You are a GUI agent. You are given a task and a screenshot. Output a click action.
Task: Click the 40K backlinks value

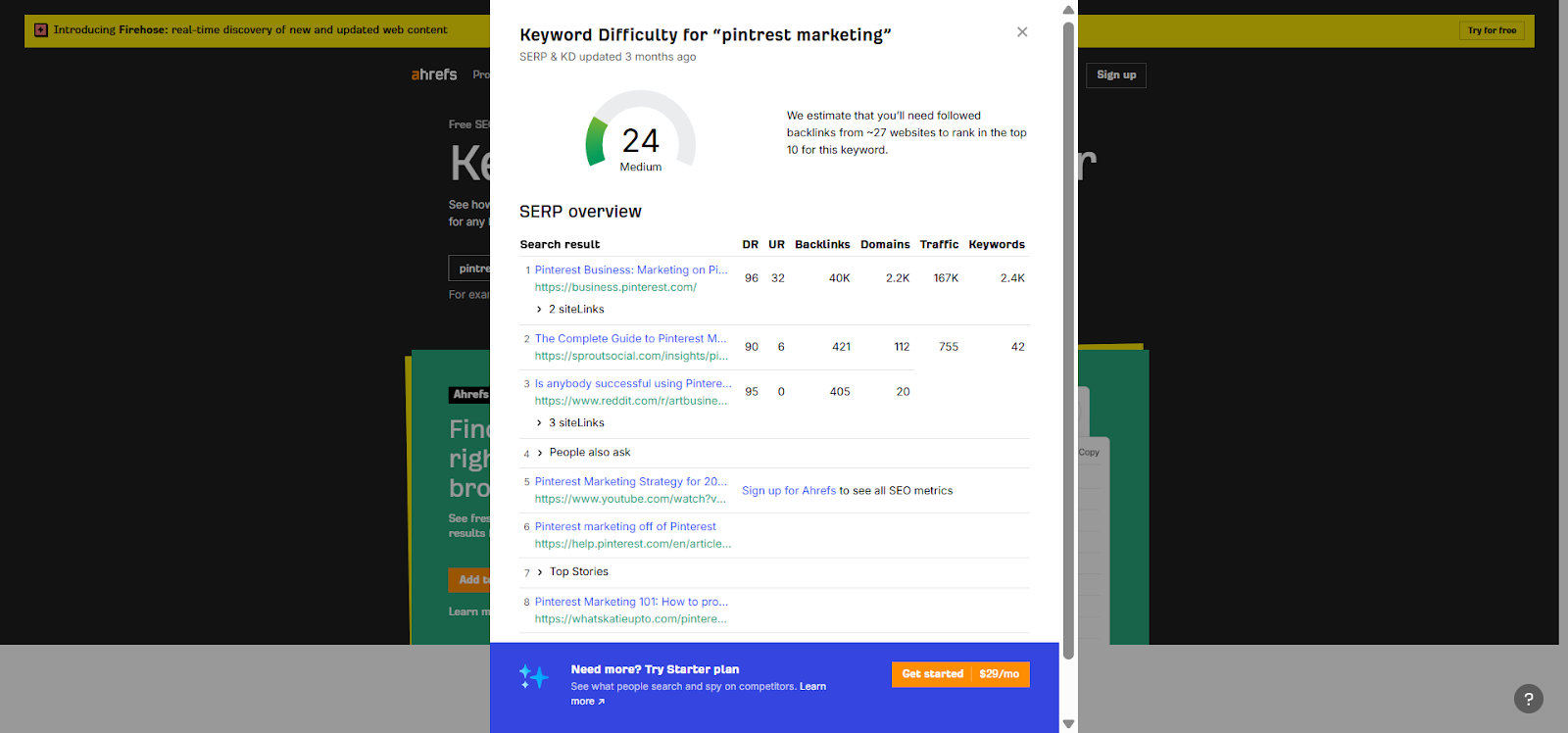[x=840, y=278]
